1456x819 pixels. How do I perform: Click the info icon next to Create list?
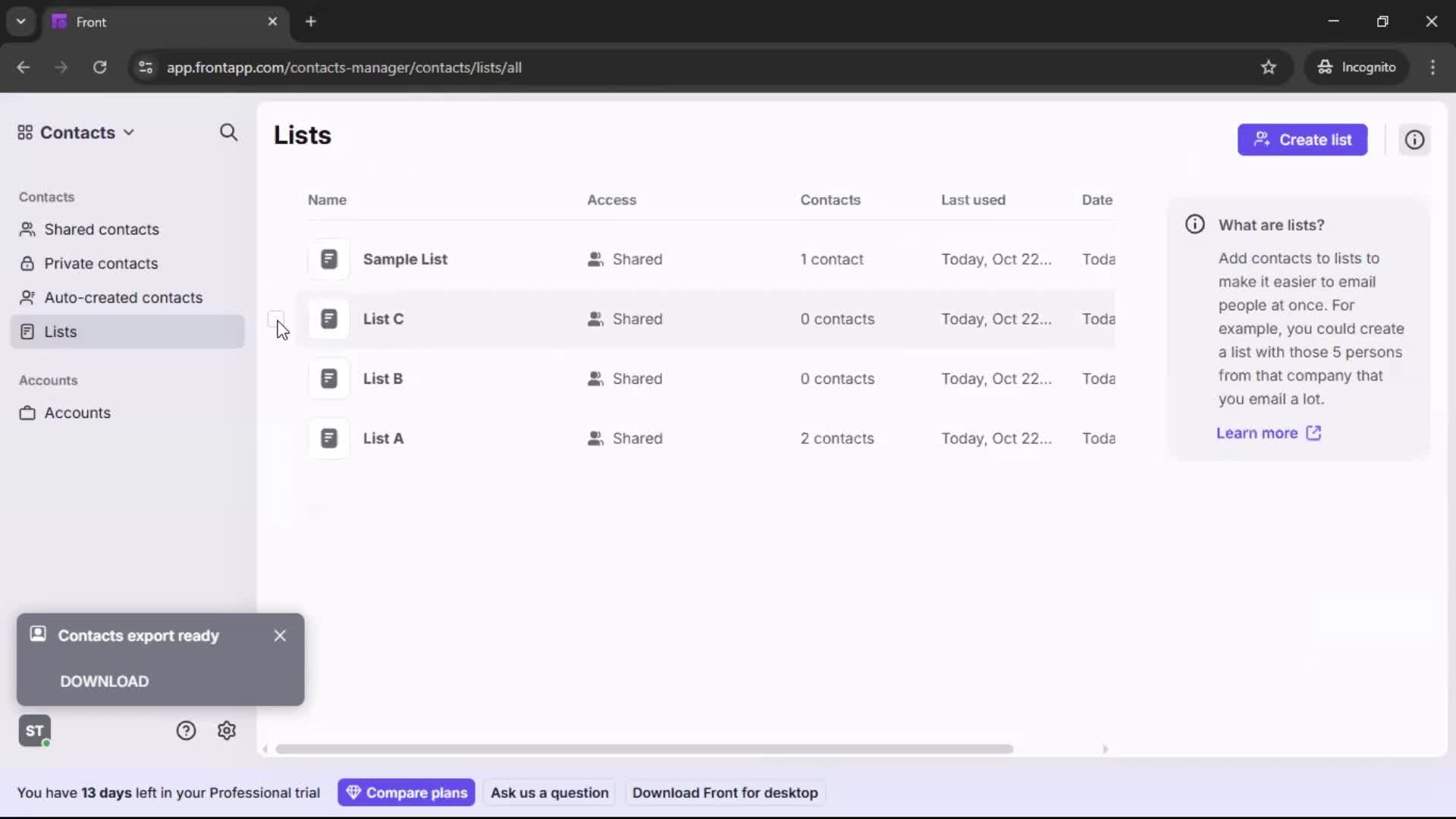click(x=1414, y=140)
